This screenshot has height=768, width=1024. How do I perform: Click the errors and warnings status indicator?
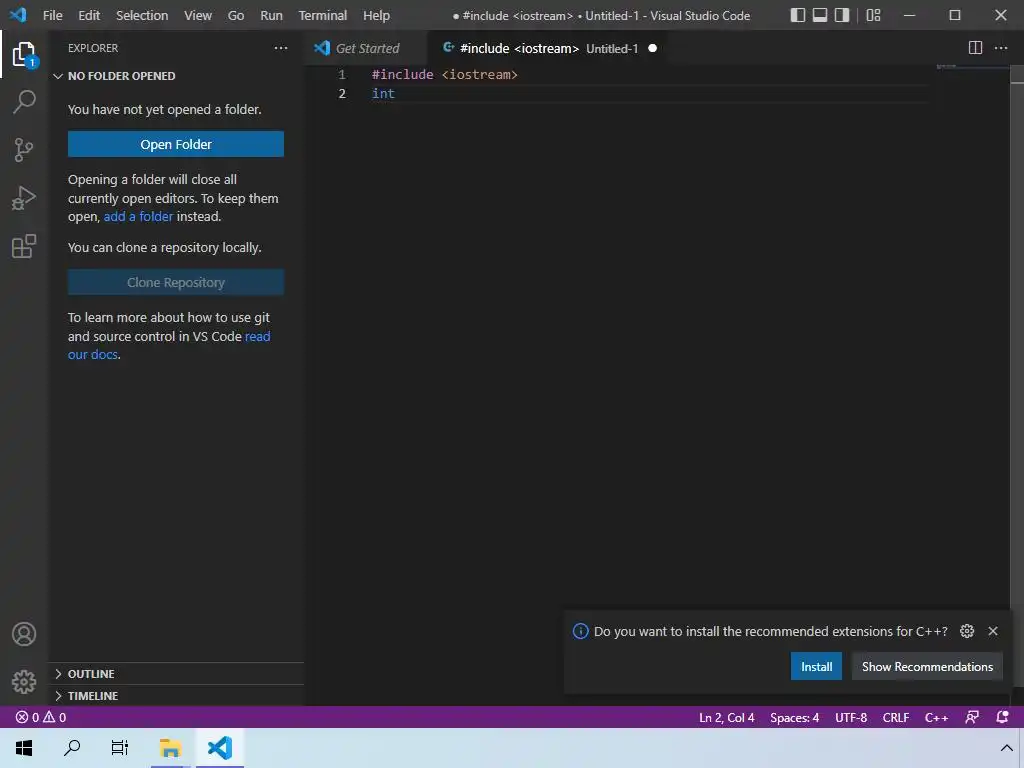click(x=40, y=717)
